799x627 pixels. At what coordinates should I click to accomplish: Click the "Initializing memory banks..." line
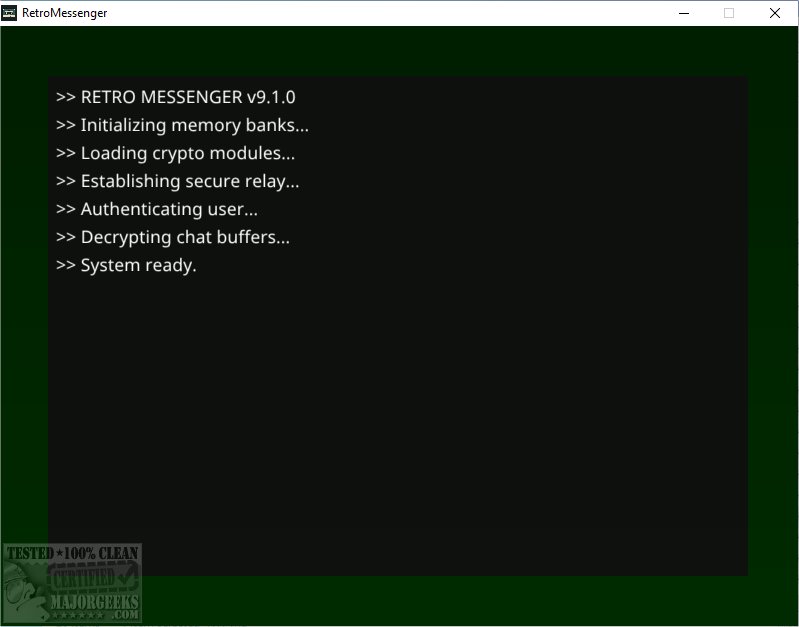tap(194, 125)
